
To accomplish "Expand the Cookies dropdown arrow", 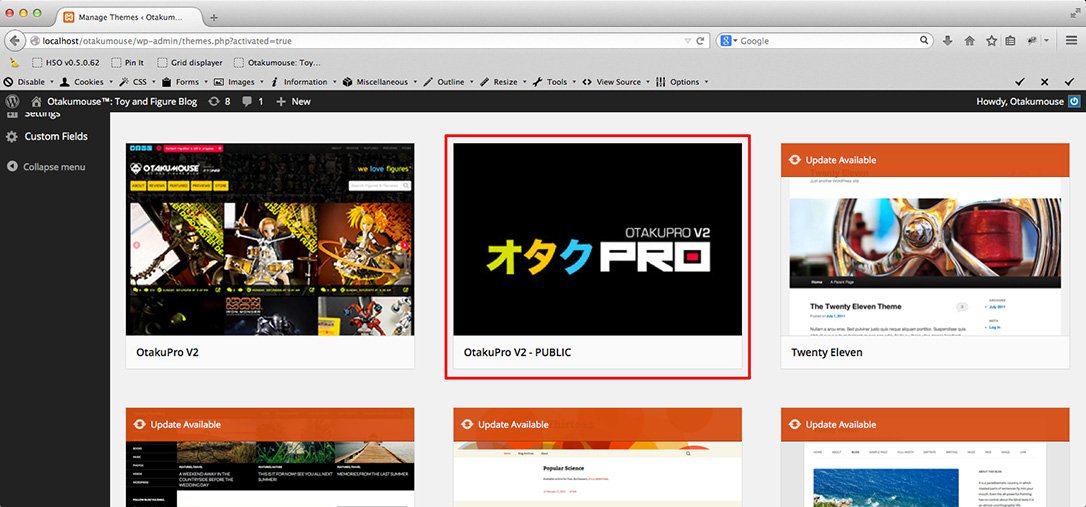I will coord(112,82).
